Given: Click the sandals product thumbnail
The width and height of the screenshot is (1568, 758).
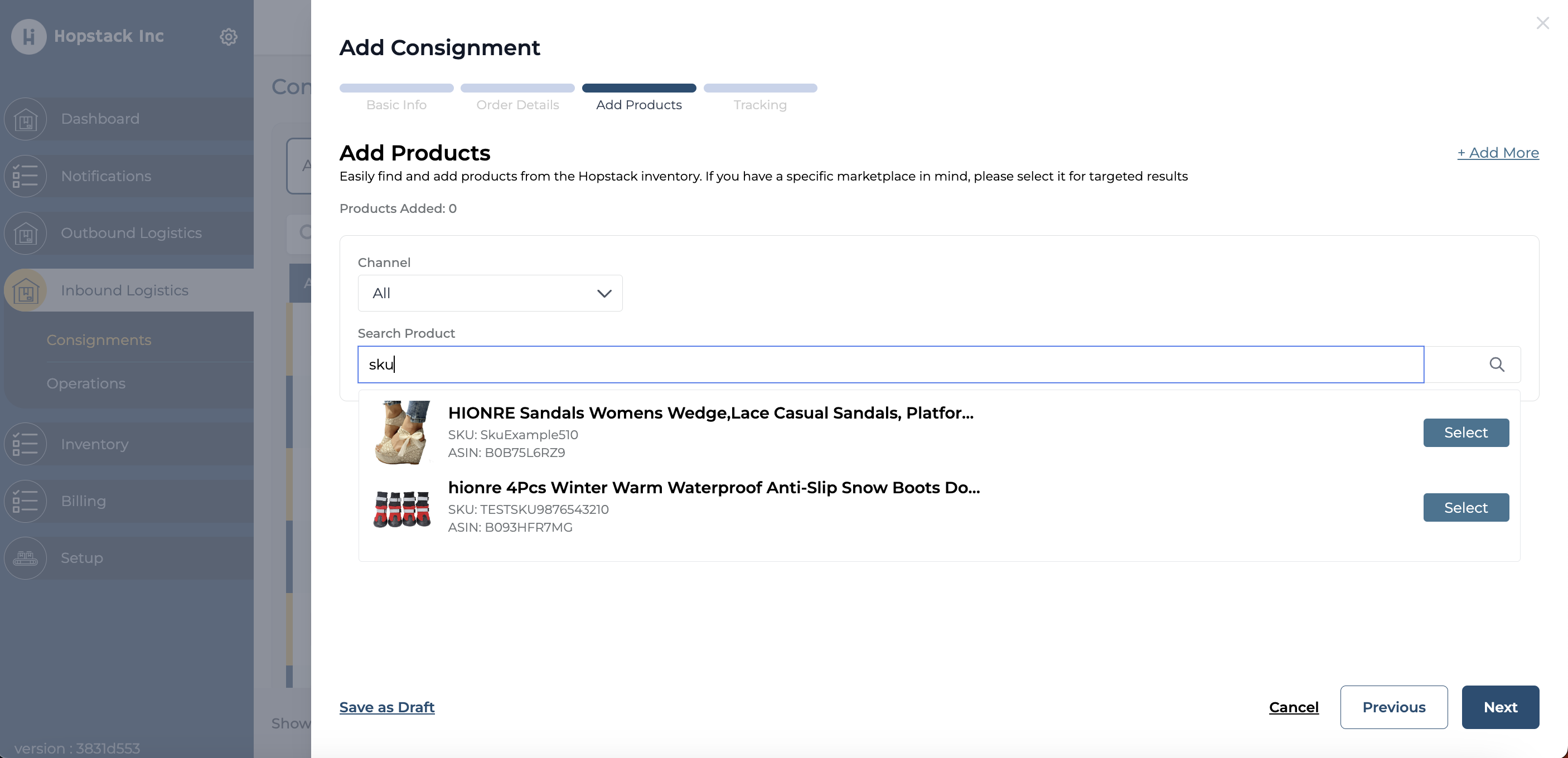Looking at the screenshot, I should click(x=403, y=433).
